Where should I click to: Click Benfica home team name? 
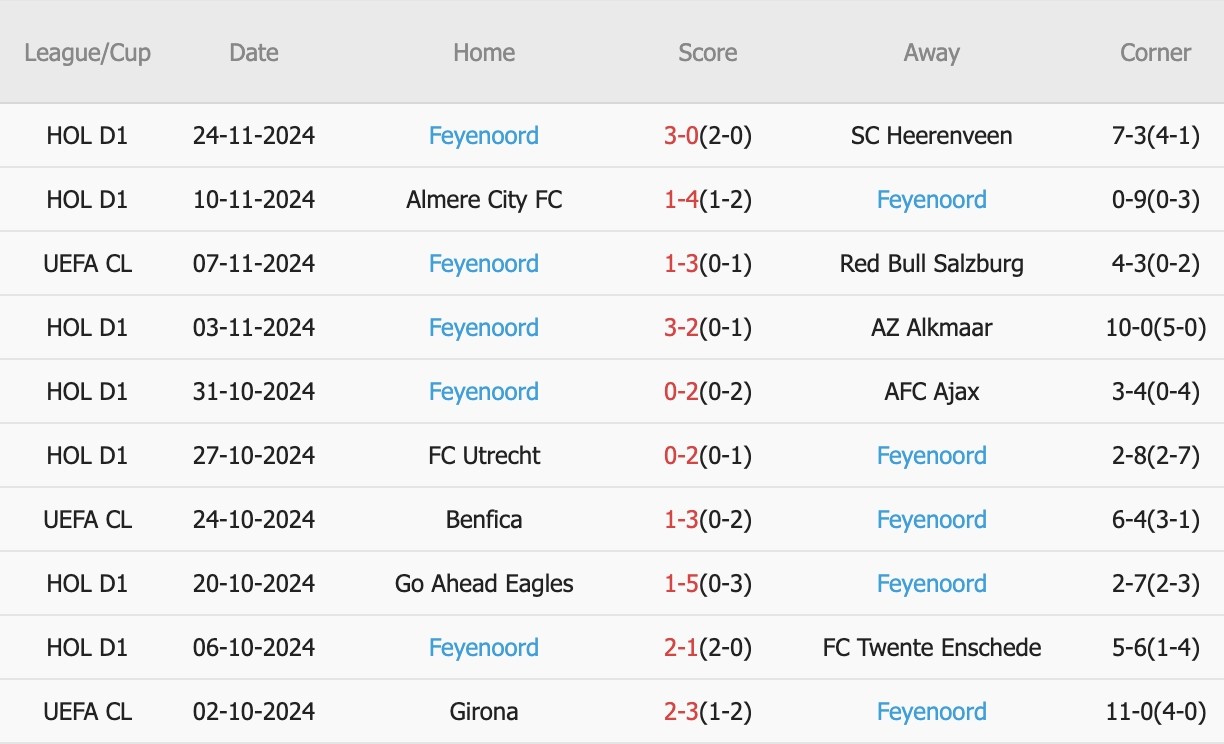coord(484,520)
